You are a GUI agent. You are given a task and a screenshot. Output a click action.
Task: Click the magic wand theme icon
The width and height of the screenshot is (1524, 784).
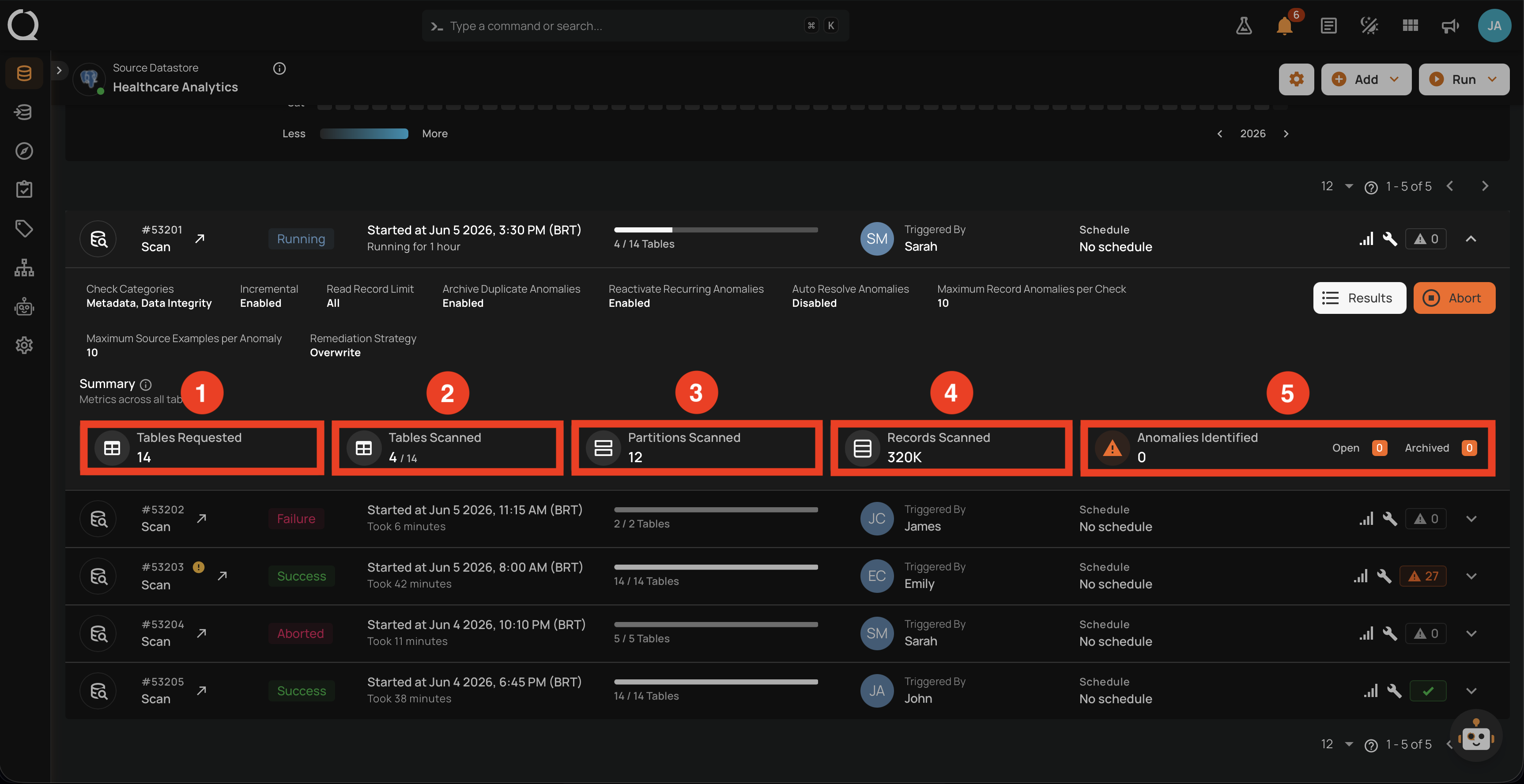point(1369,26)
